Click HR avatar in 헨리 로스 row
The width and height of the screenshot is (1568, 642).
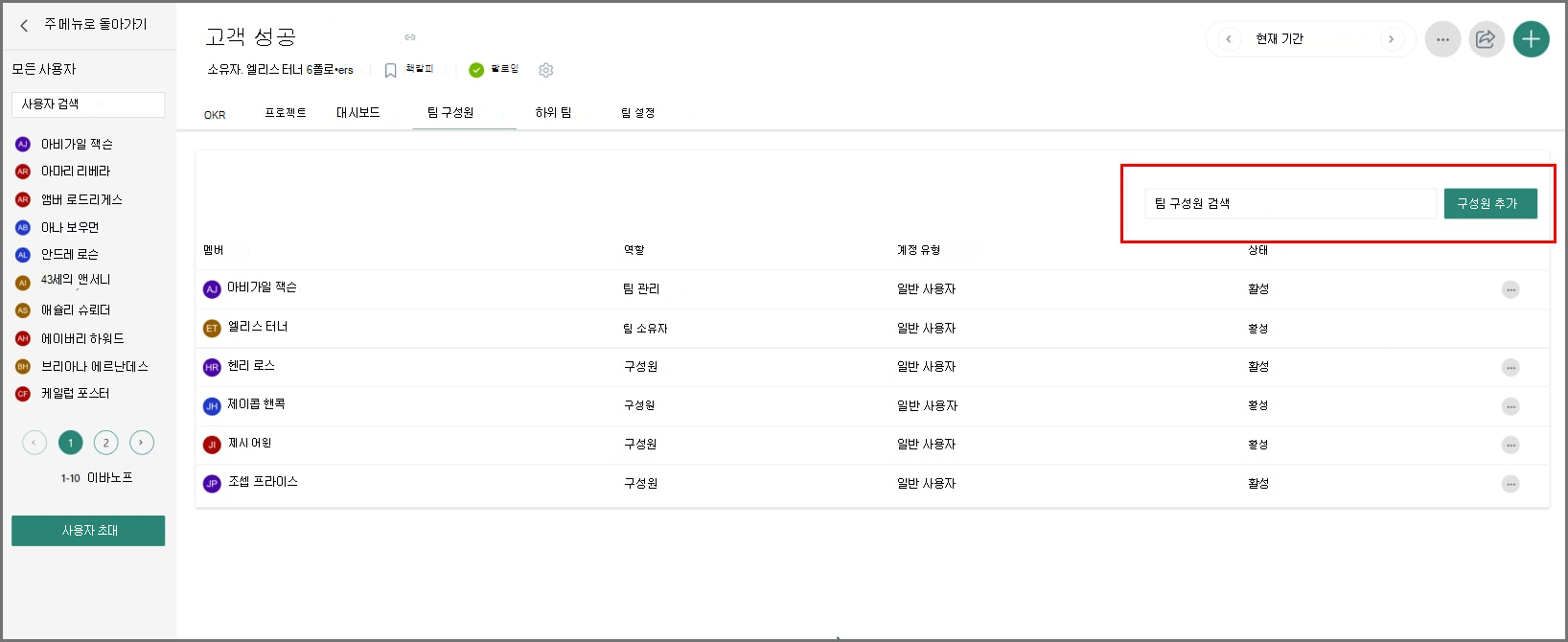tap(212, 367)
